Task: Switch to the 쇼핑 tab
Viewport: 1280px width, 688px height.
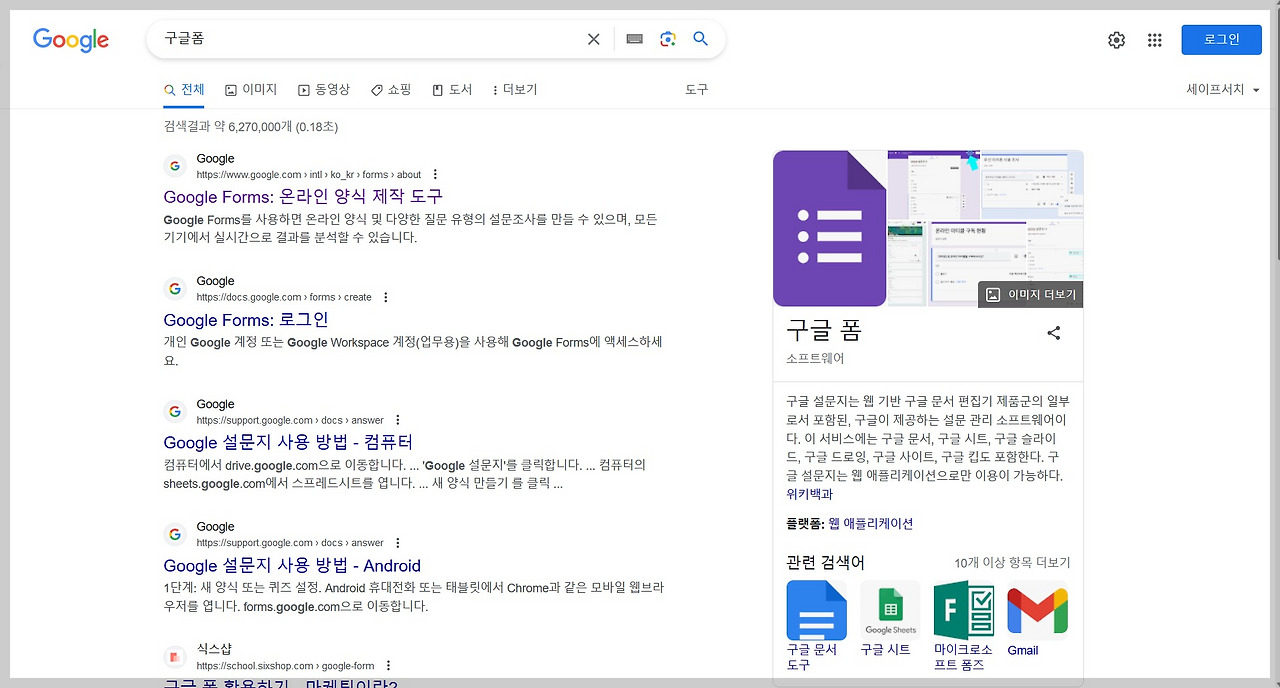Action: tap(391, 90)
